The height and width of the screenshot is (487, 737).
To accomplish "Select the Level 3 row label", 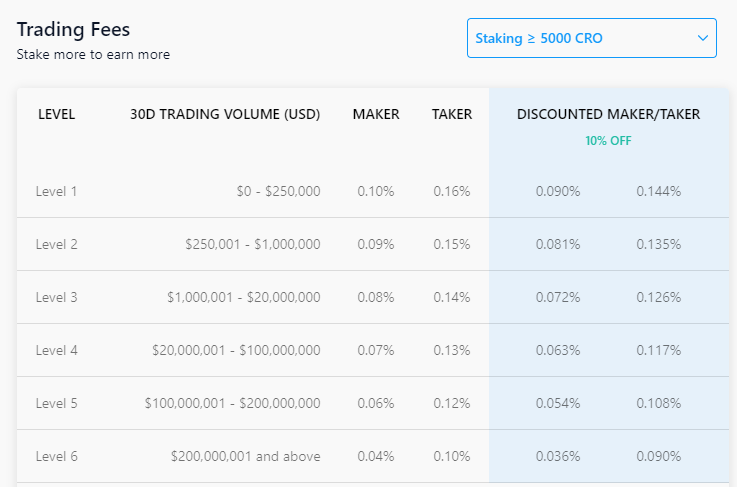I will (x=56, y=297).
